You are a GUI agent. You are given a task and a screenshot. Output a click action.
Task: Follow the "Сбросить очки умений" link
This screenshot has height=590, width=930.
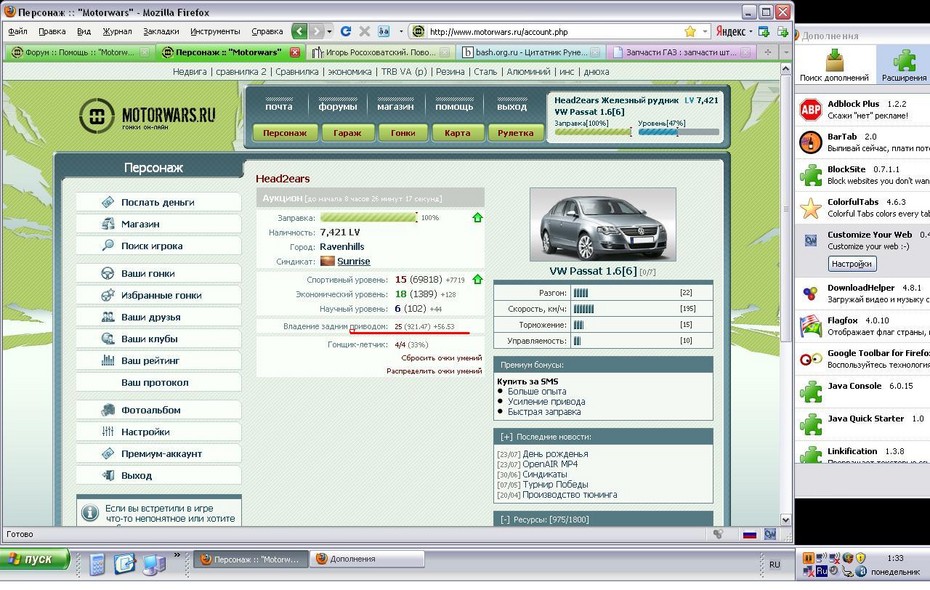pyautogui.click(x=441, y=357)
